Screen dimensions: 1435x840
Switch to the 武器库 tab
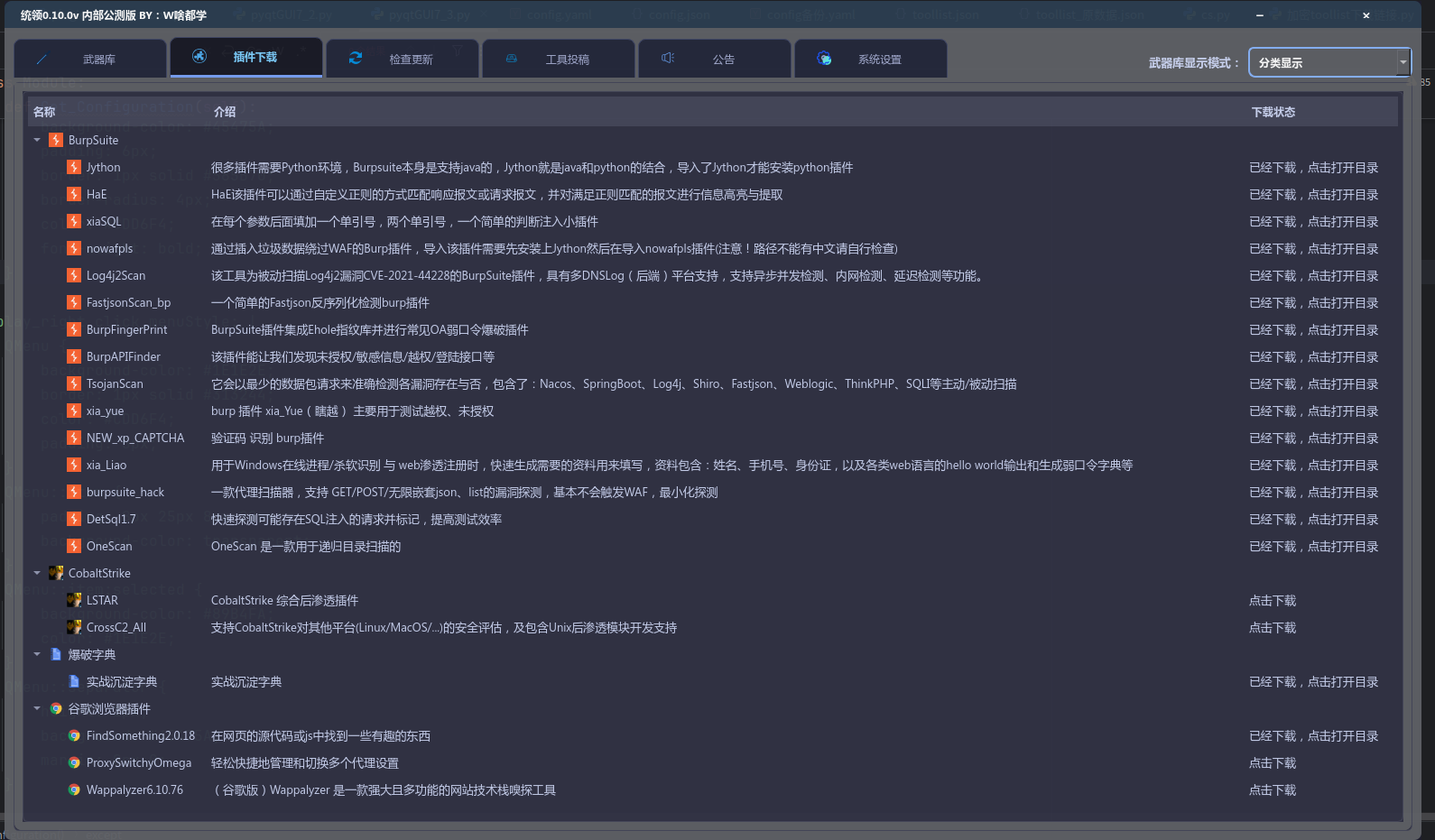tap(90, 59)
